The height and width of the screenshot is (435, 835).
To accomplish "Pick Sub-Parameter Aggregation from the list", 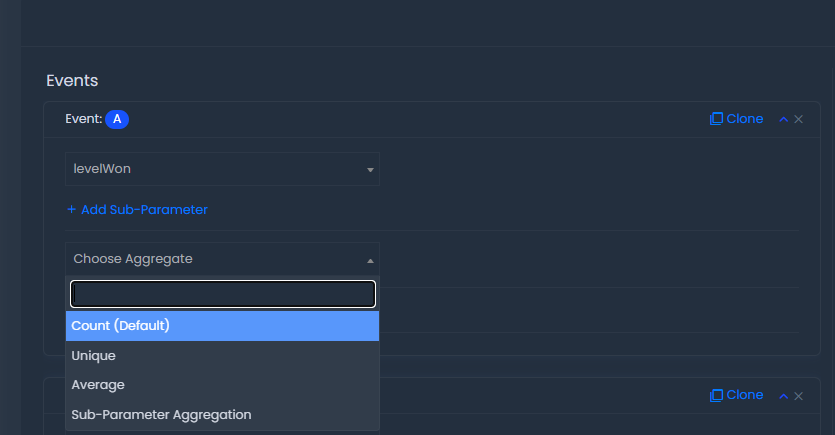I will coord(222,415).
